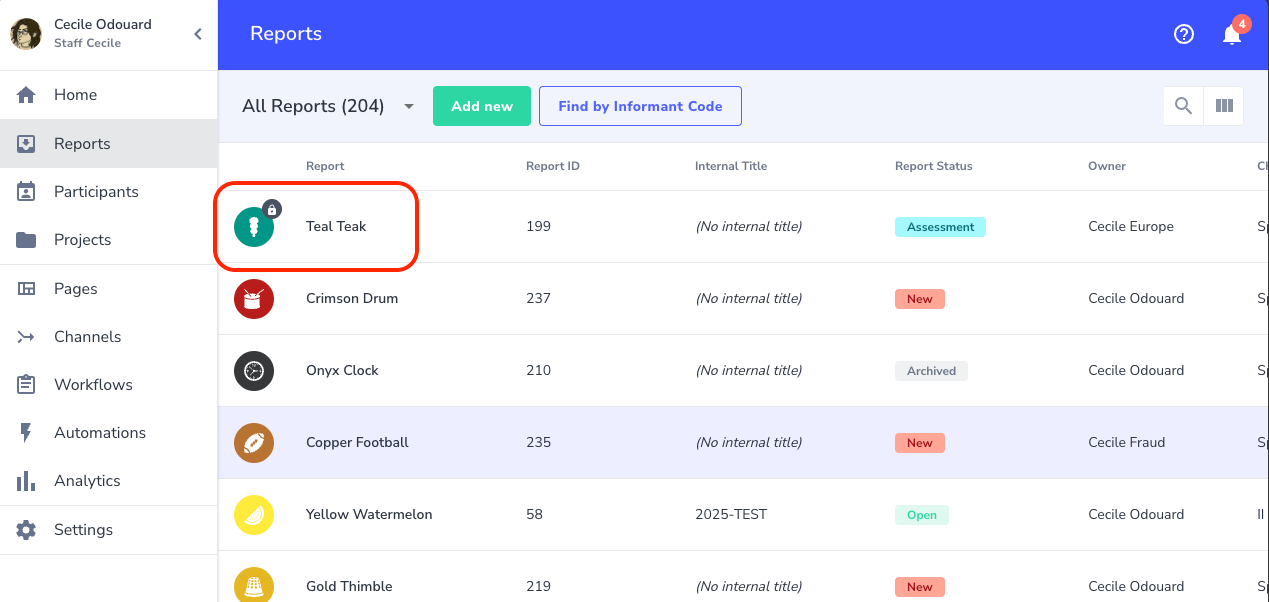Go to Participants in the sidebar
The width and height of the screenshot is (1269, 602).
(x=96, y=192)
